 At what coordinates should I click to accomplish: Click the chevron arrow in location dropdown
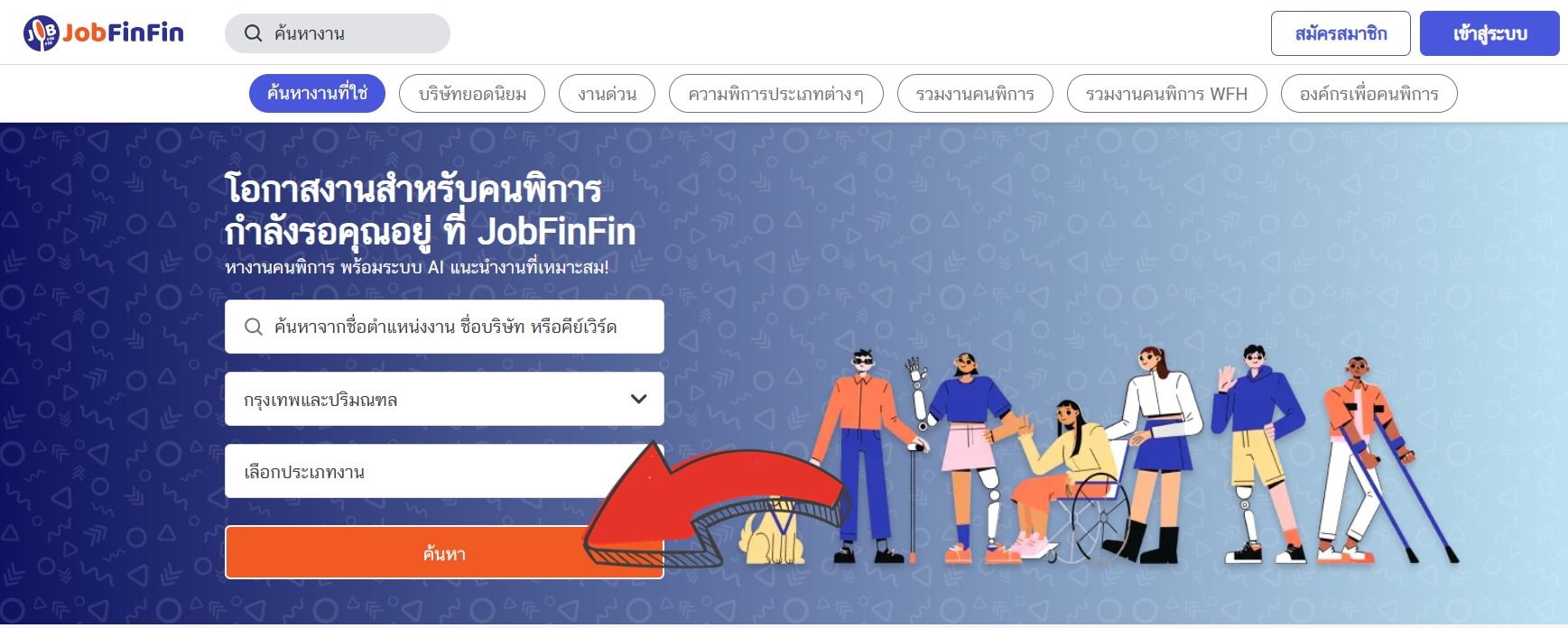(x=638, y=399)
